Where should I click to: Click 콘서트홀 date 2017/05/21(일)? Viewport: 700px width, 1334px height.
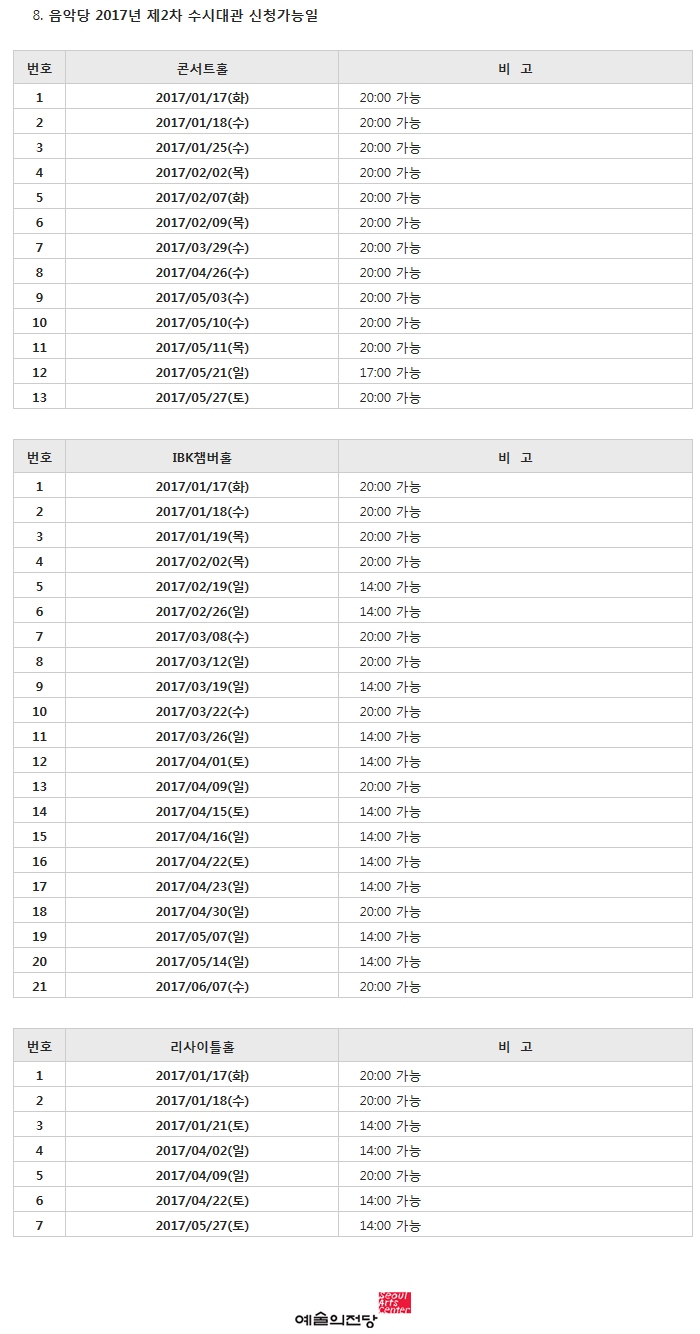click(202, 373)
